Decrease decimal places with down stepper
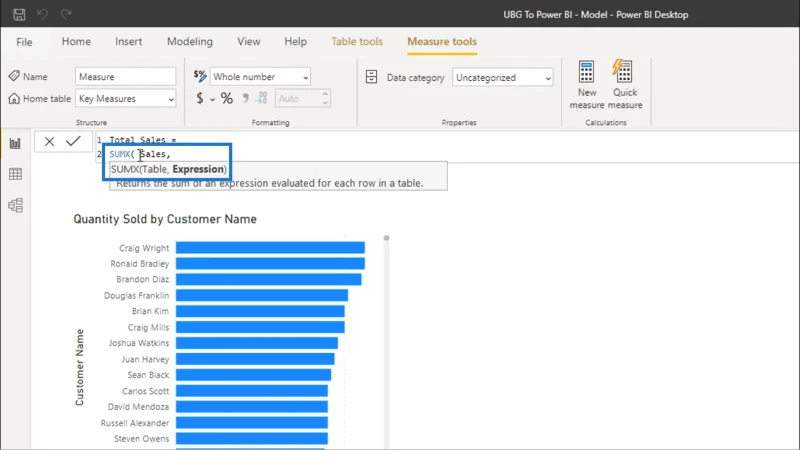 coord(325,103)
